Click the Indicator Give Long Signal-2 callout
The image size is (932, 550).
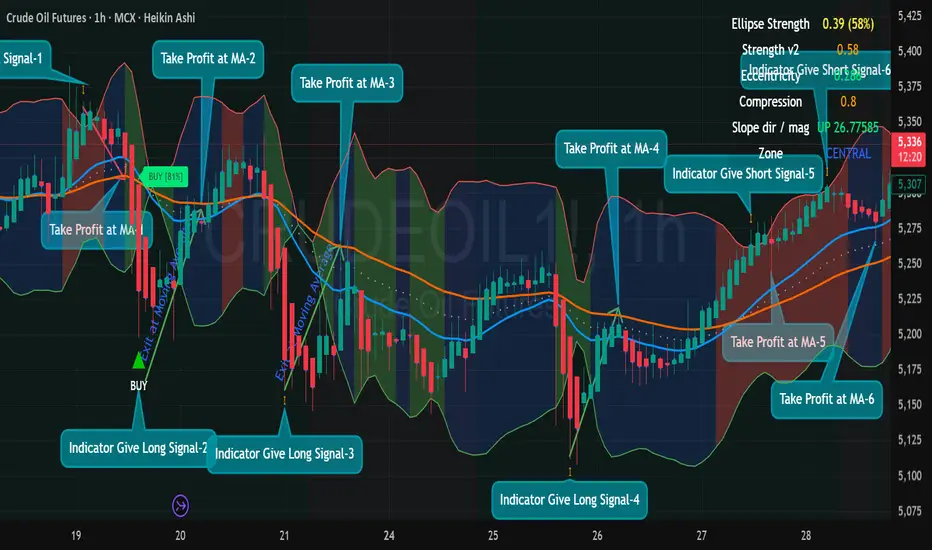point(138,448)
